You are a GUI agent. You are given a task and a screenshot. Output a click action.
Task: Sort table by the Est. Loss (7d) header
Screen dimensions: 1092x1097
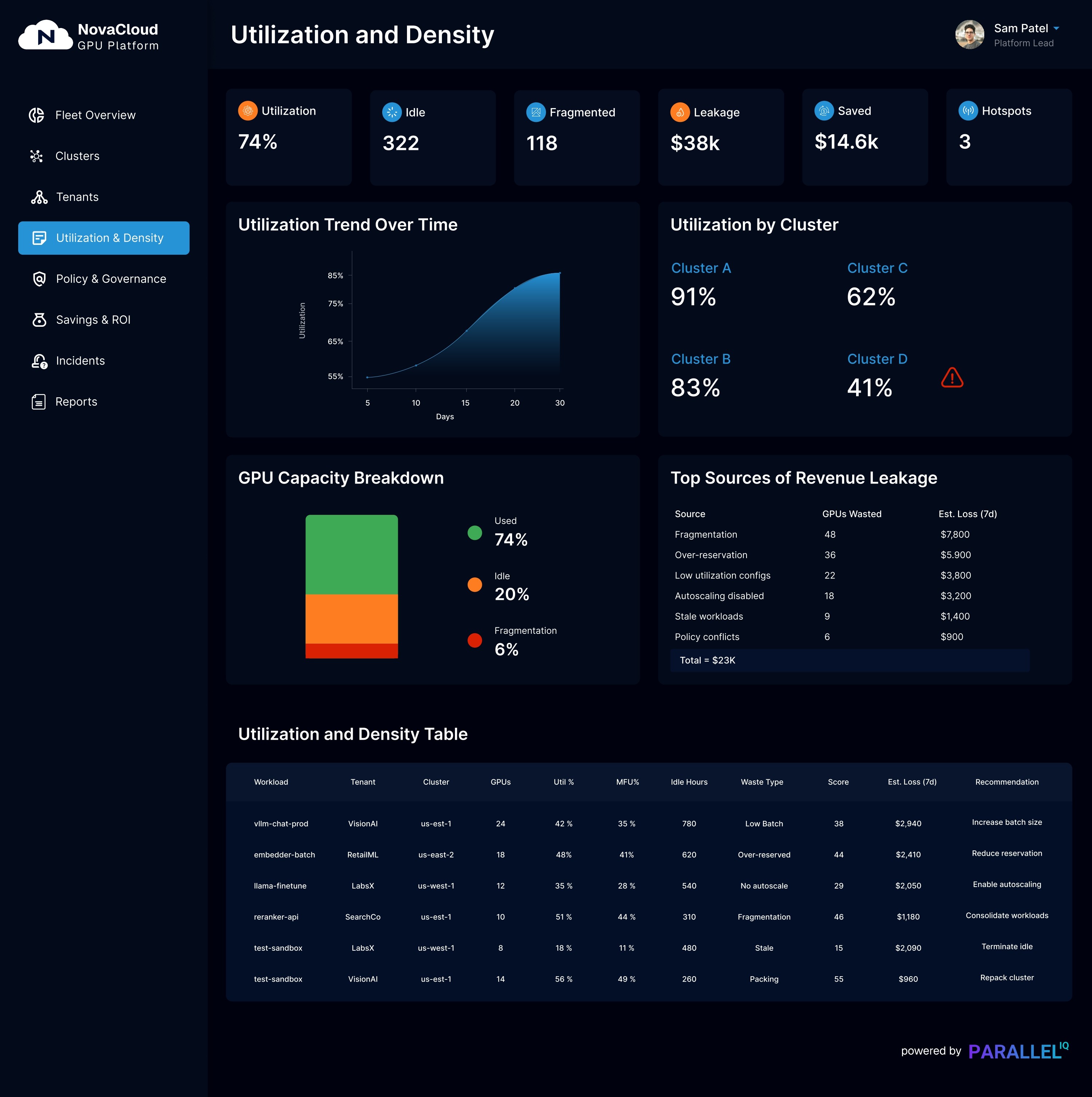(x=912, y=782)
